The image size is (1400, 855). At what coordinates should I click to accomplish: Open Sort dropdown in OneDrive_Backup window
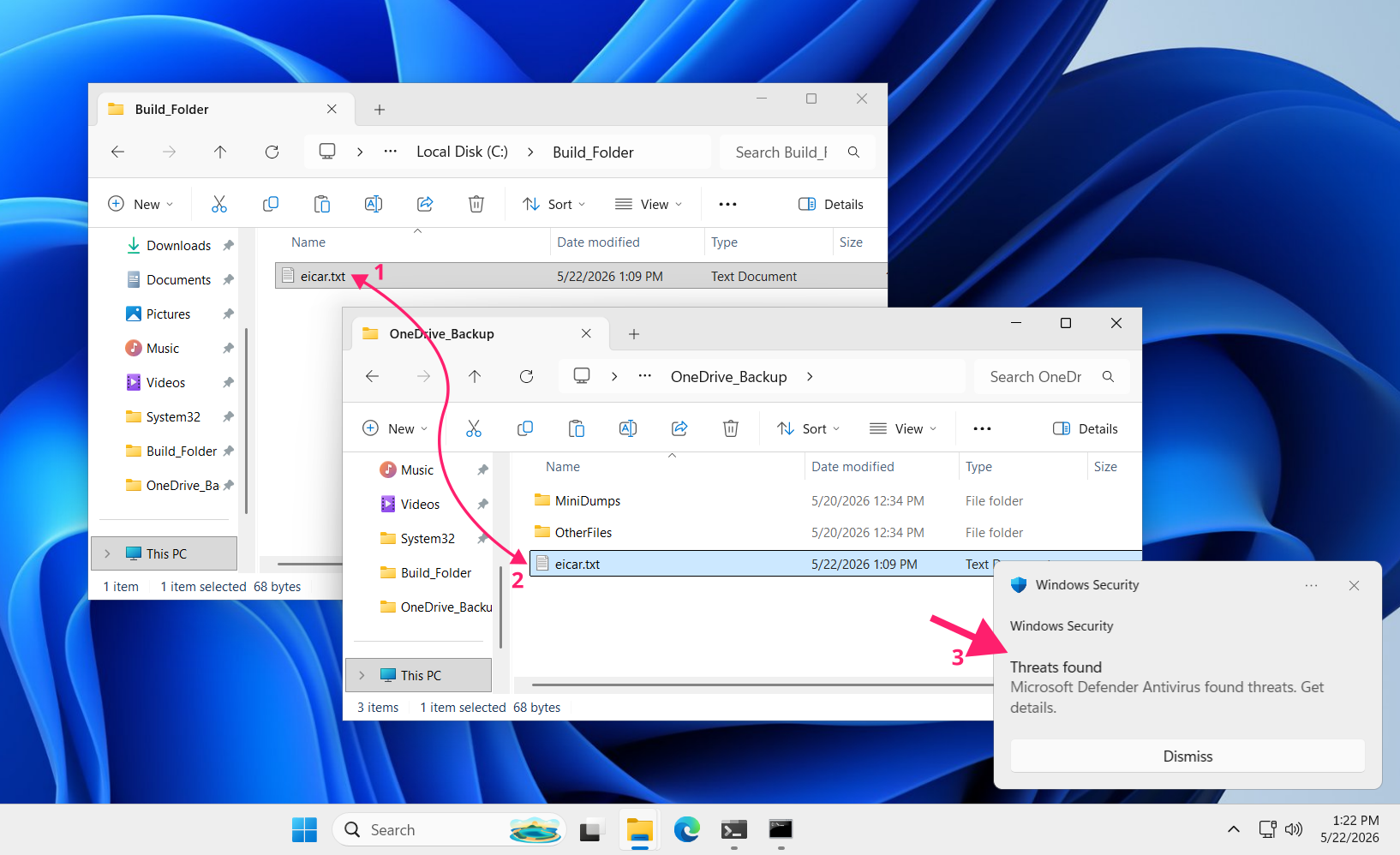(x=809, y=428)
